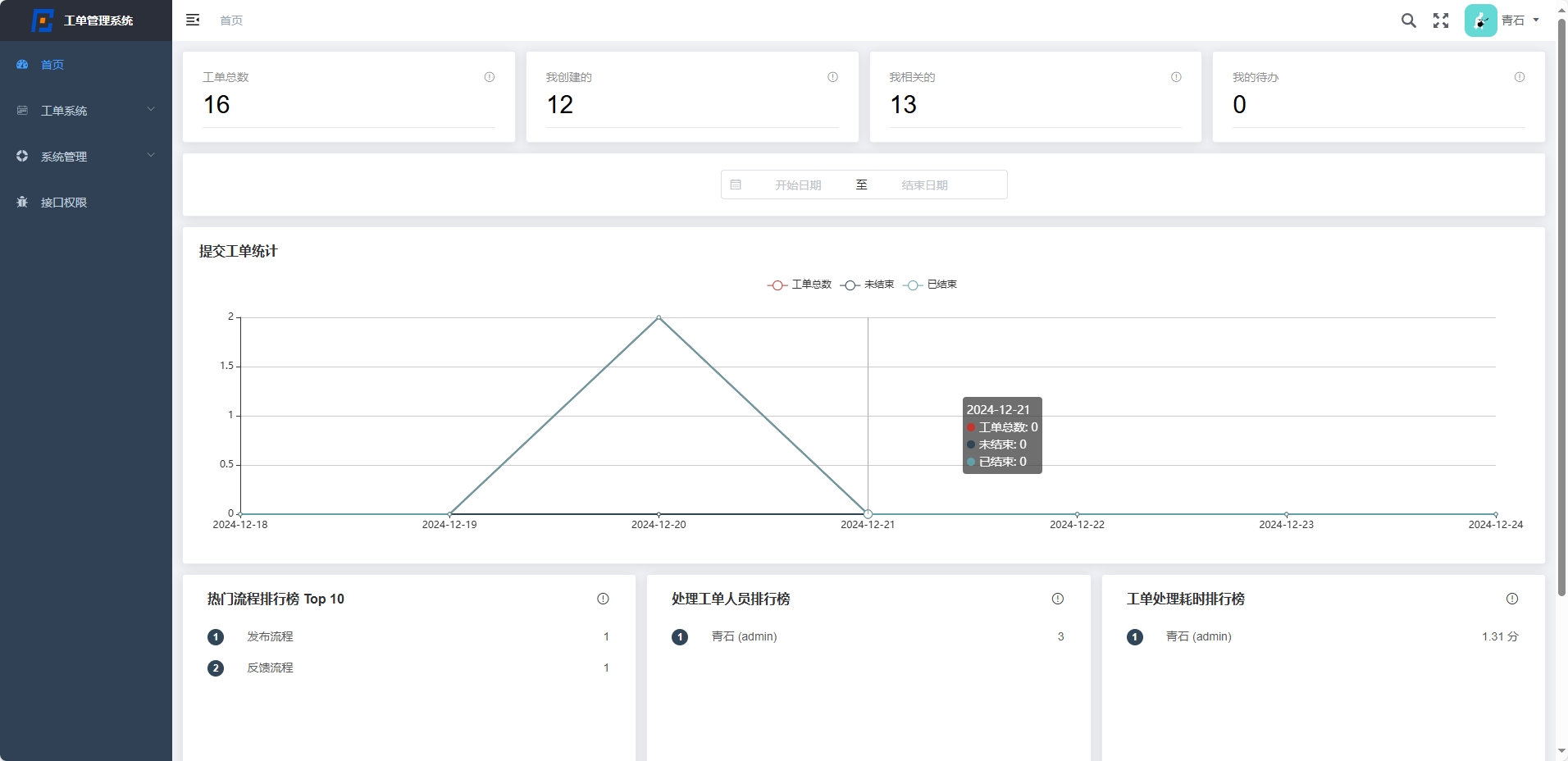Viewport: 1568px width, 761px height.
Task: Click the 工单总数 count 16
Action: (x=217, y=105)
